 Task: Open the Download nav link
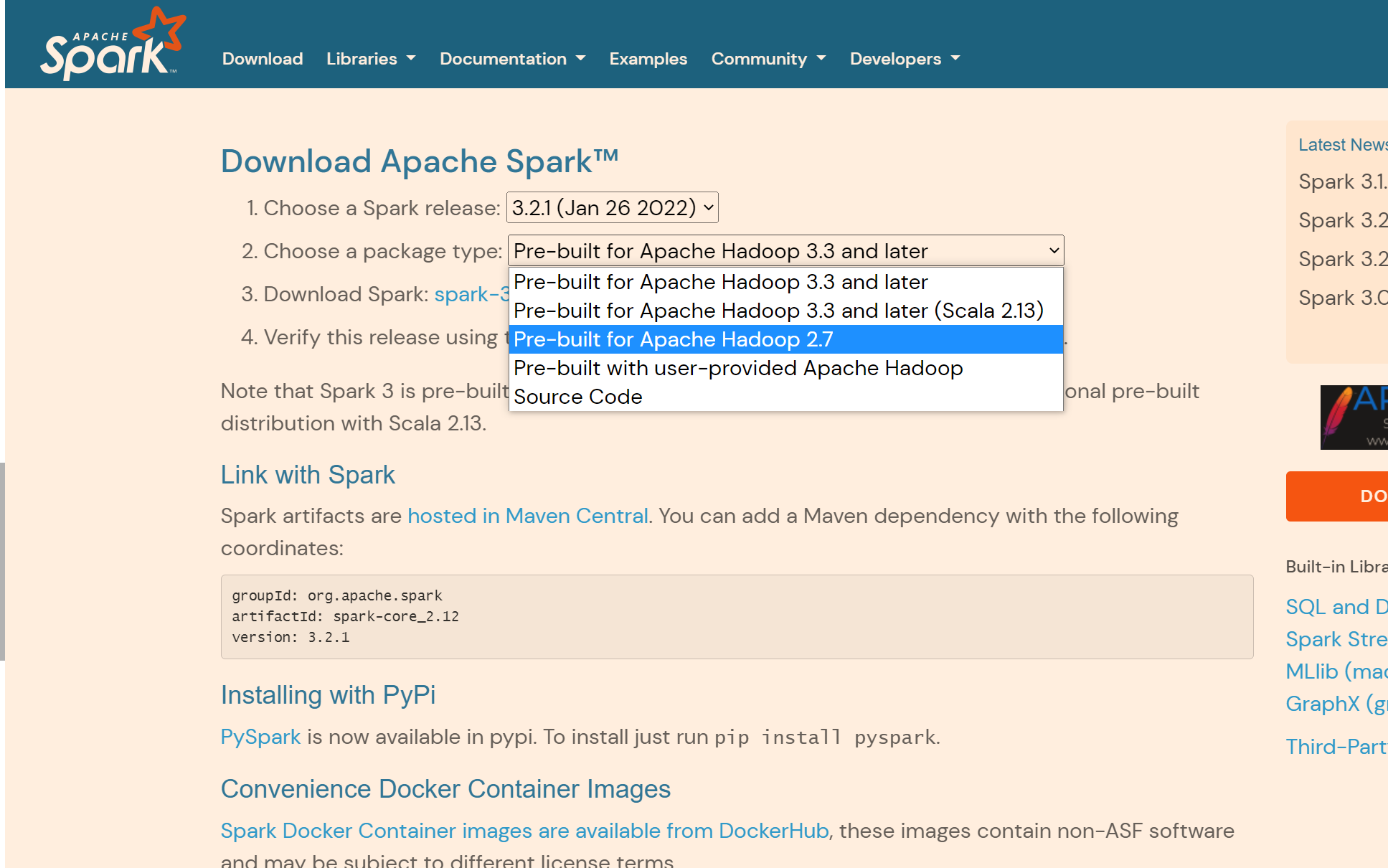(x=263, y=59)
